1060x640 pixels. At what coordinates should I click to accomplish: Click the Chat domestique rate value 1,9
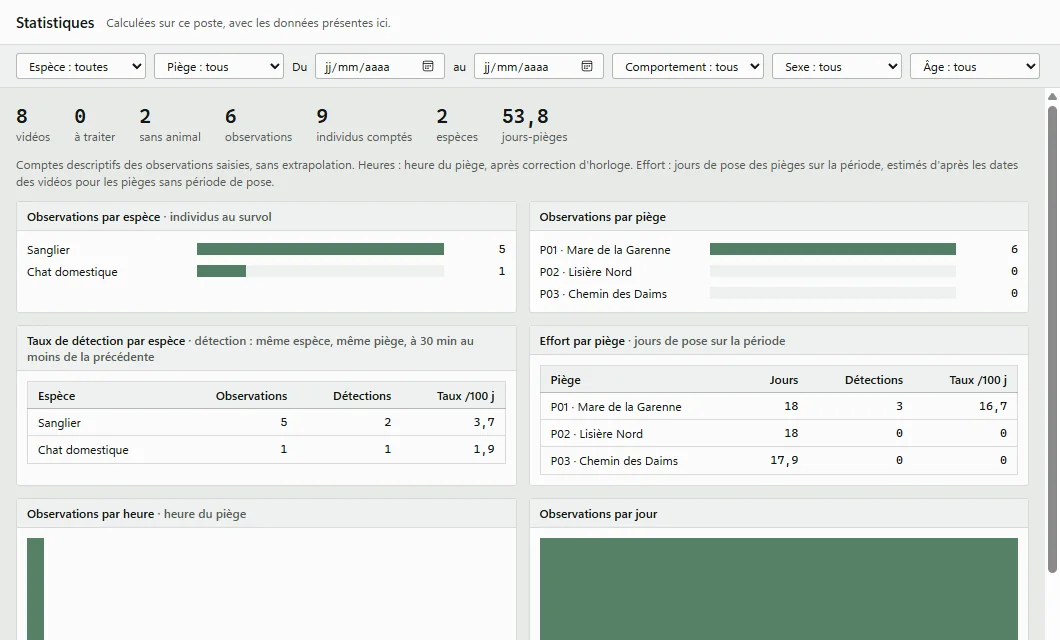[484, 449]
